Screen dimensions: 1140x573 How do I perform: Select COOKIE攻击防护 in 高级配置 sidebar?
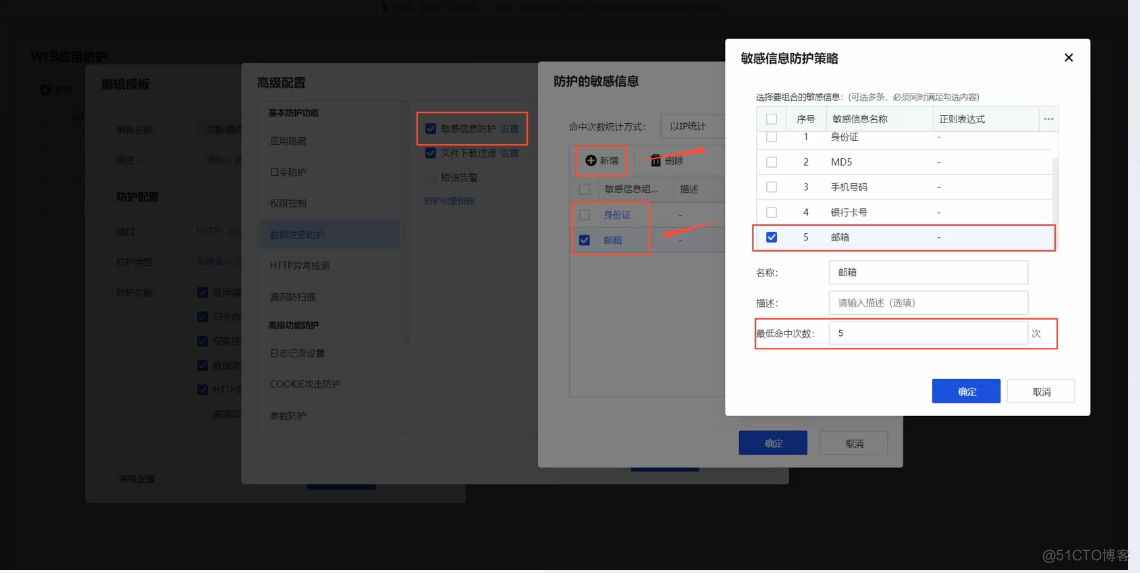[x=305, y=384]
